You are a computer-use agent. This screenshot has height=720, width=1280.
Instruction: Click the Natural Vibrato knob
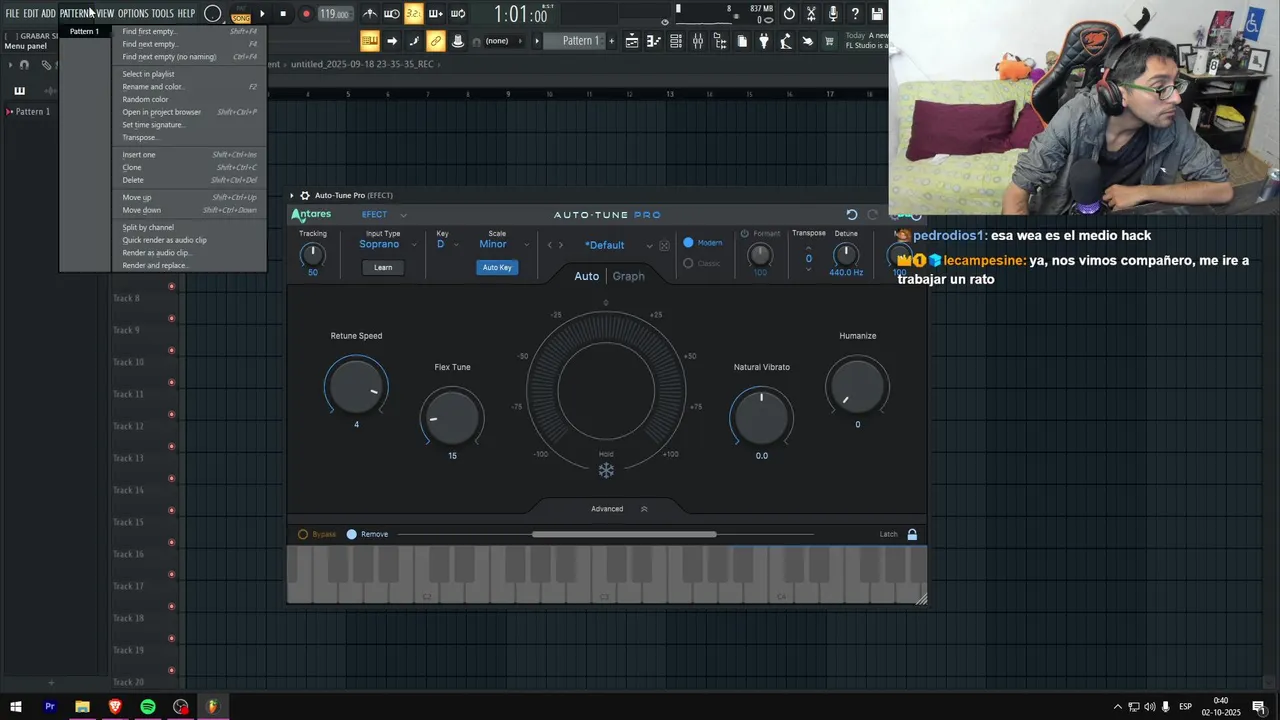coord(762,416)
